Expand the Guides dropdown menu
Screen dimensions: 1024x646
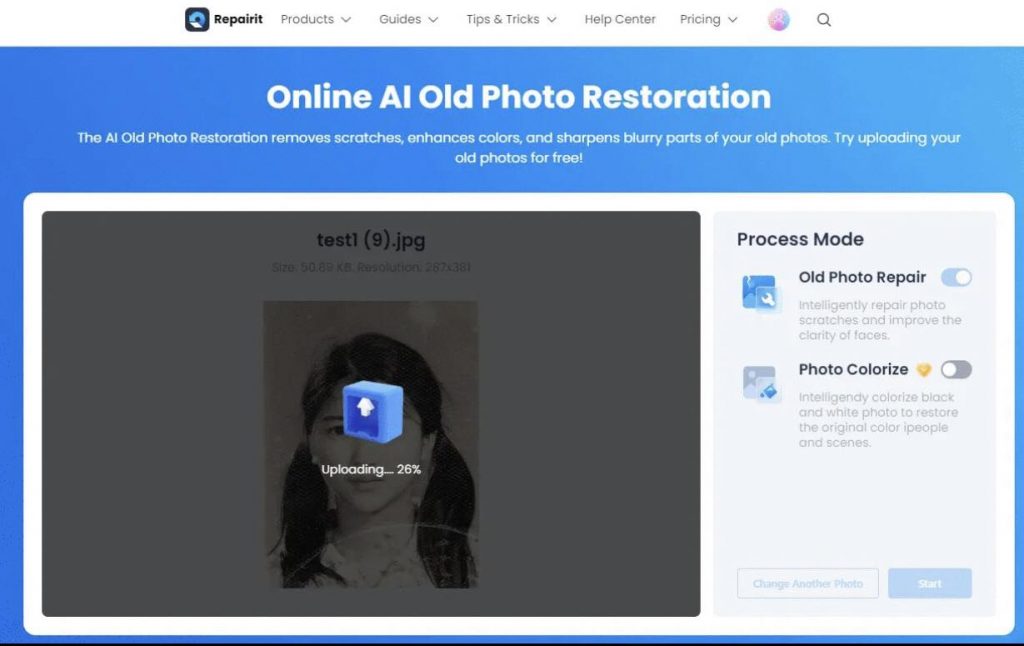pyautogui.click(x=408, y=20)
